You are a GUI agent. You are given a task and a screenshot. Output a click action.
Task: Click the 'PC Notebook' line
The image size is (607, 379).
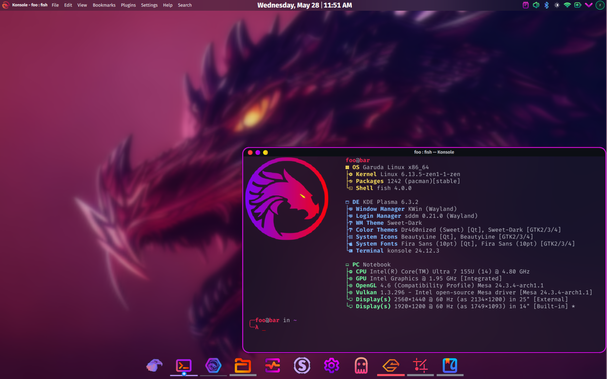pos(368,265)
